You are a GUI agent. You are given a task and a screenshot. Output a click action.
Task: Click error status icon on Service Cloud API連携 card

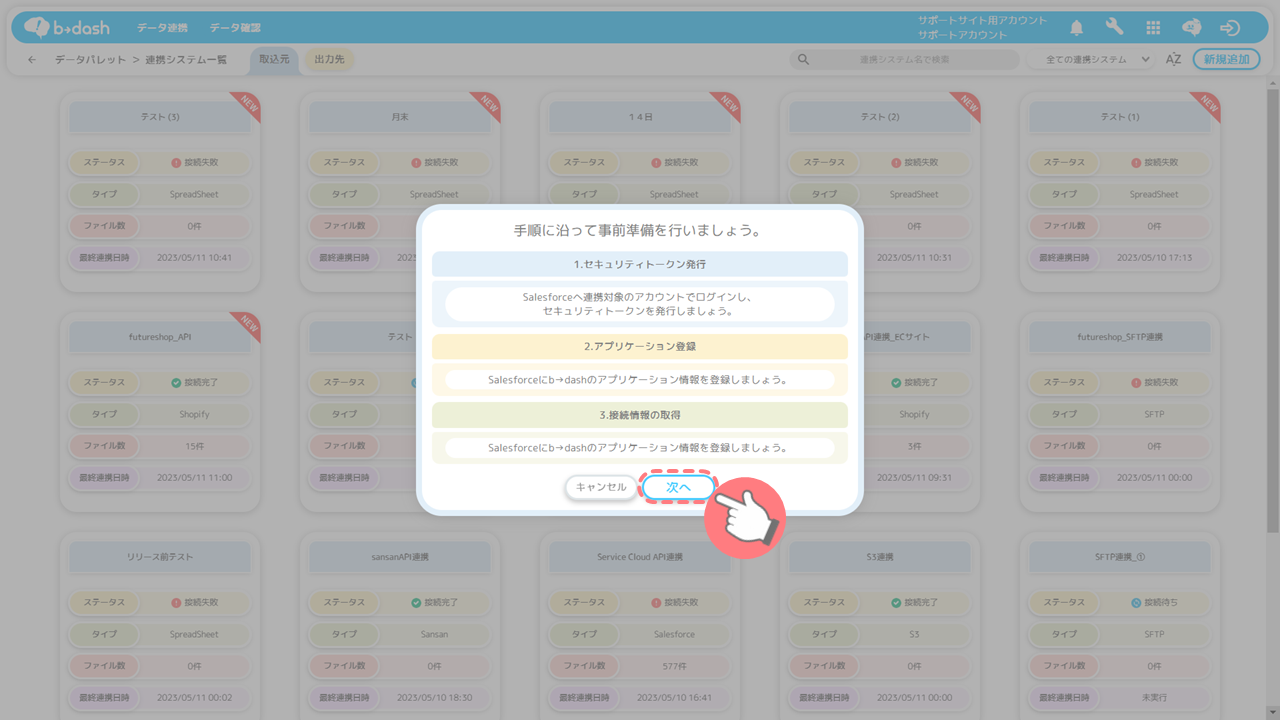(x=656, y=603)
